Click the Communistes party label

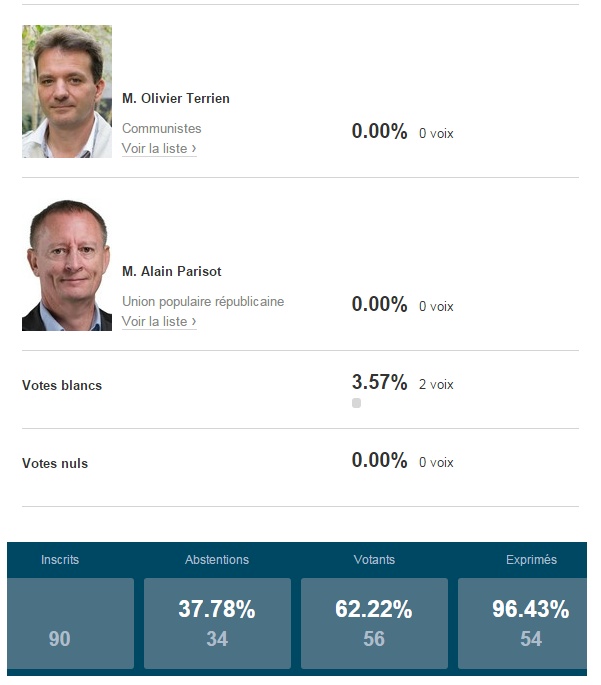pyautogui.click(x=162, y=128)
